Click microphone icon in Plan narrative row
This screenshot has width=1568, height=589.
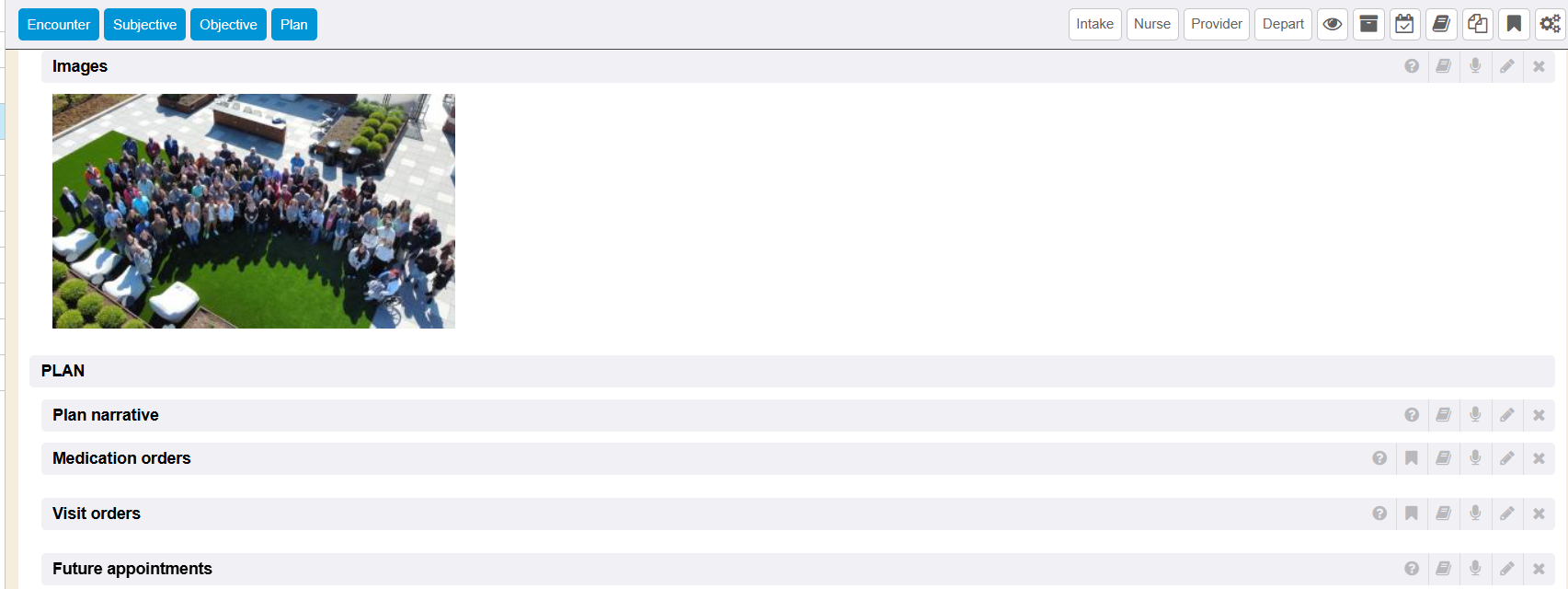(x=1475, y=415)
